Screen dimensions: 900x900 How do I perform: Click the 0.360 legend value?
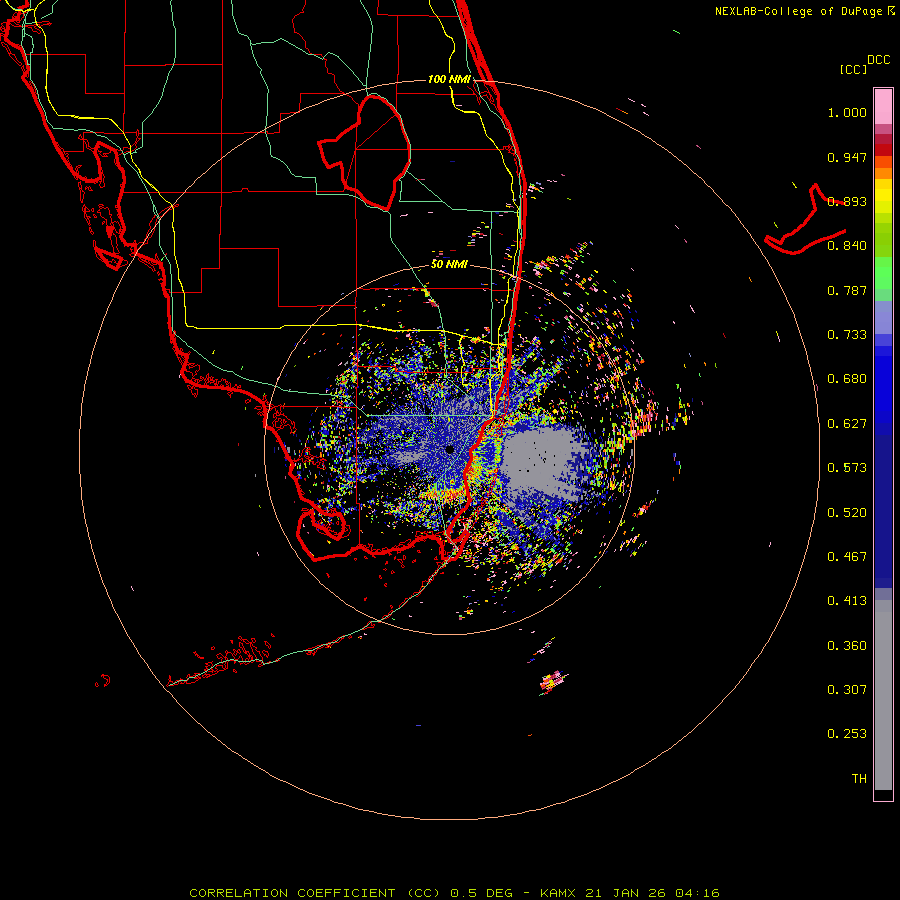(847, 646)
